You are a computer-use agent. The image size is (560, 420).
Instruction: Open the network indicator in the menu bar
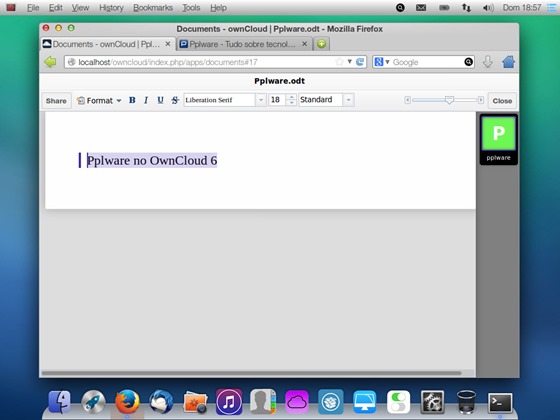coord(466,8)
